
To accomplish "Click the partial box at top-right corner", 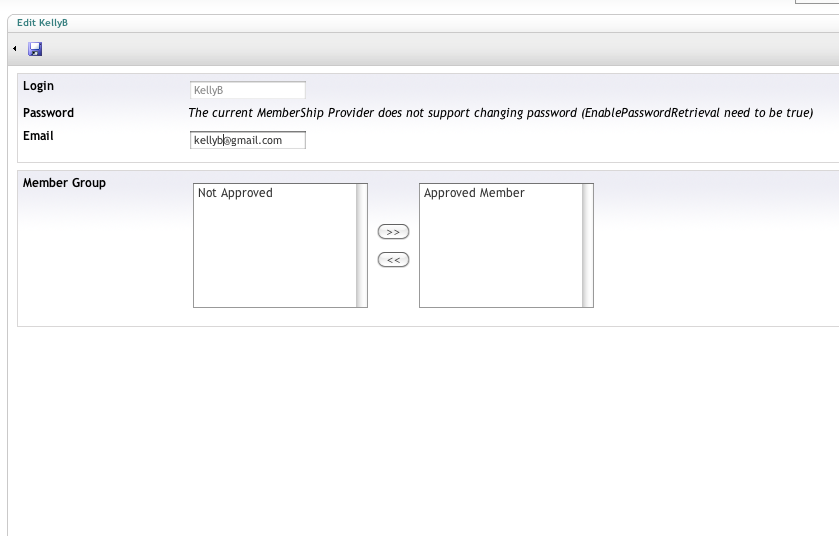I will tap(816, 2).
